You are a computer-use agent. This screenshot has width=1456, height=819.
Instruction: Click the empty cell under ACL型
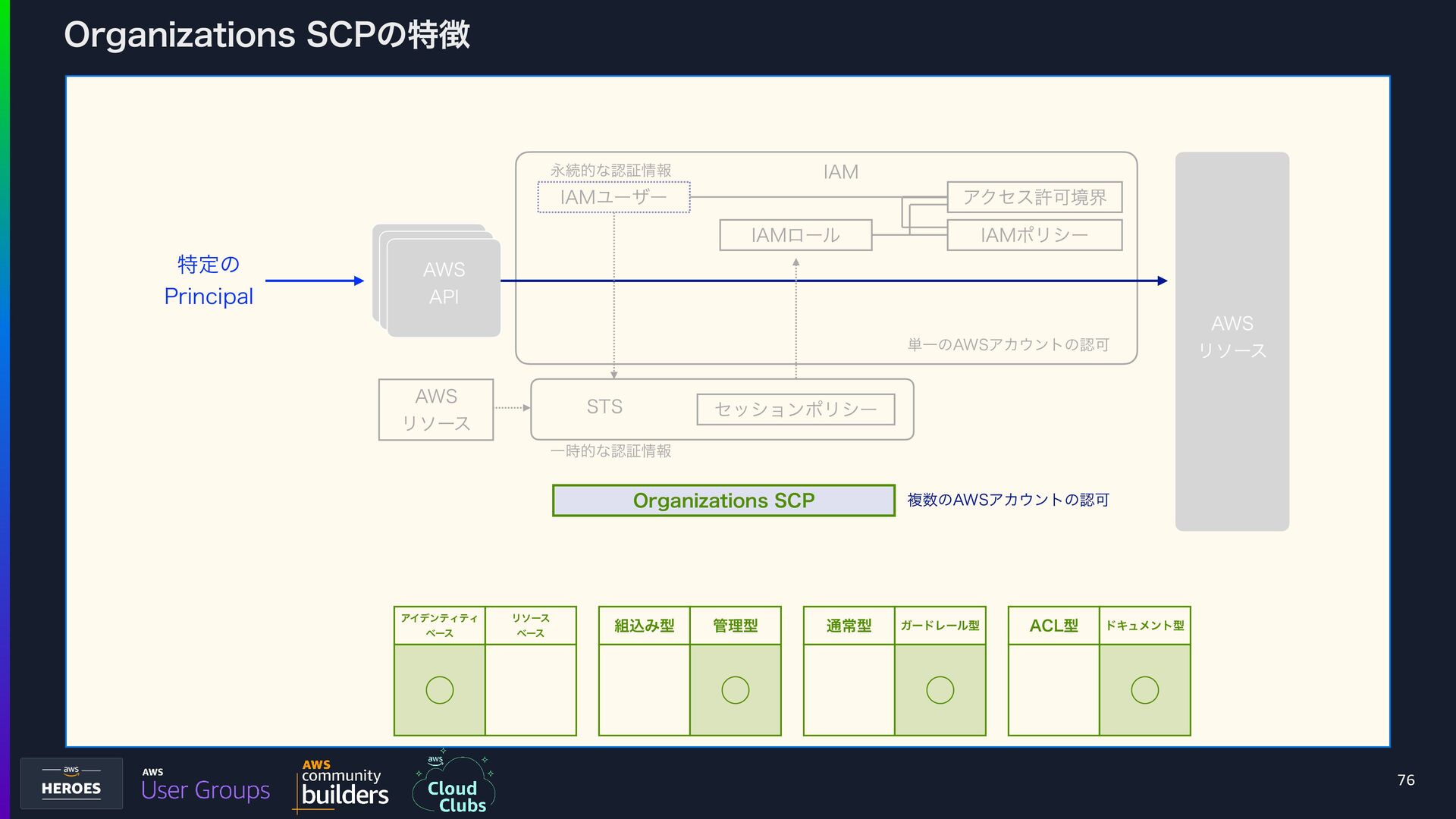pyautogui.click(x=1054, y=690)
